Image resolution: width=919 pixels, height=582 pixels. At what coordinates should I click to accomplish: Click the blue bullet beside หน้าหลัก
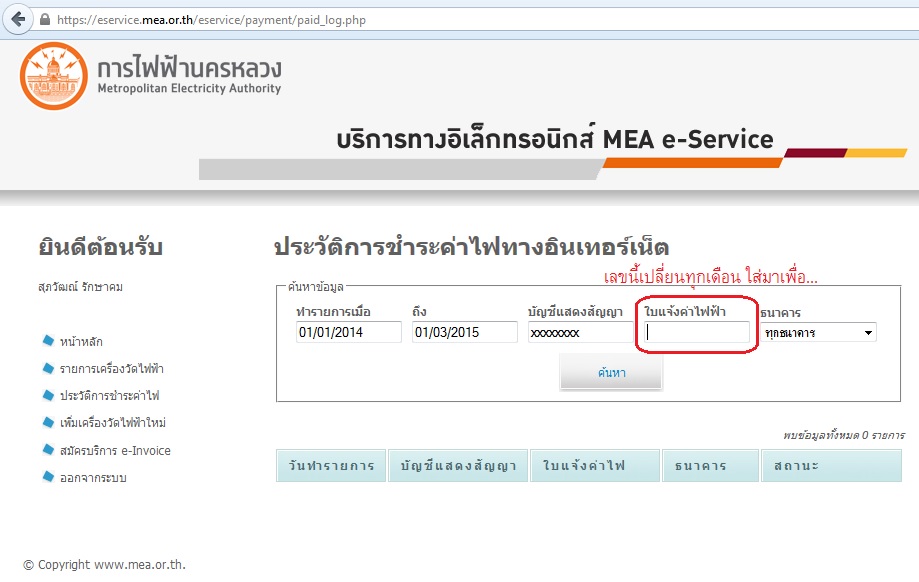point(48,341)
